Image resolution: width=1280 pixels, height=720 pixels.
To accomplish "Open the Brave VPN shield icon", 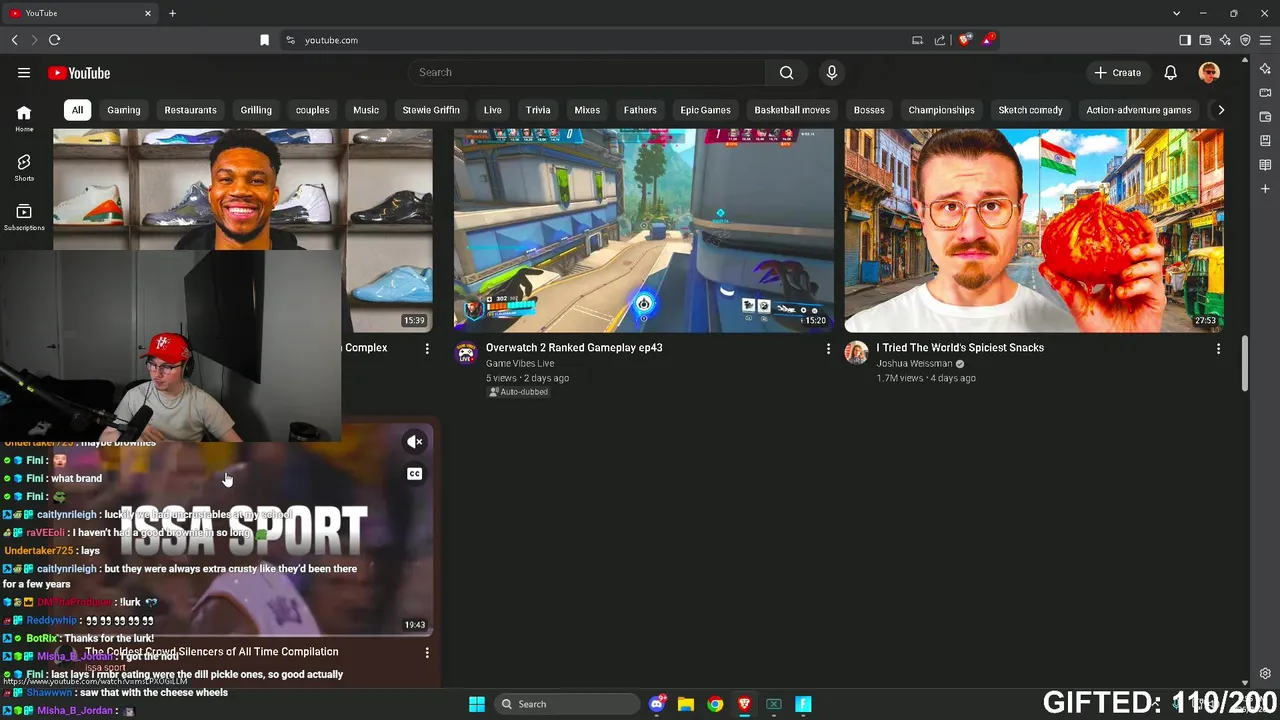I will 1245,40.
